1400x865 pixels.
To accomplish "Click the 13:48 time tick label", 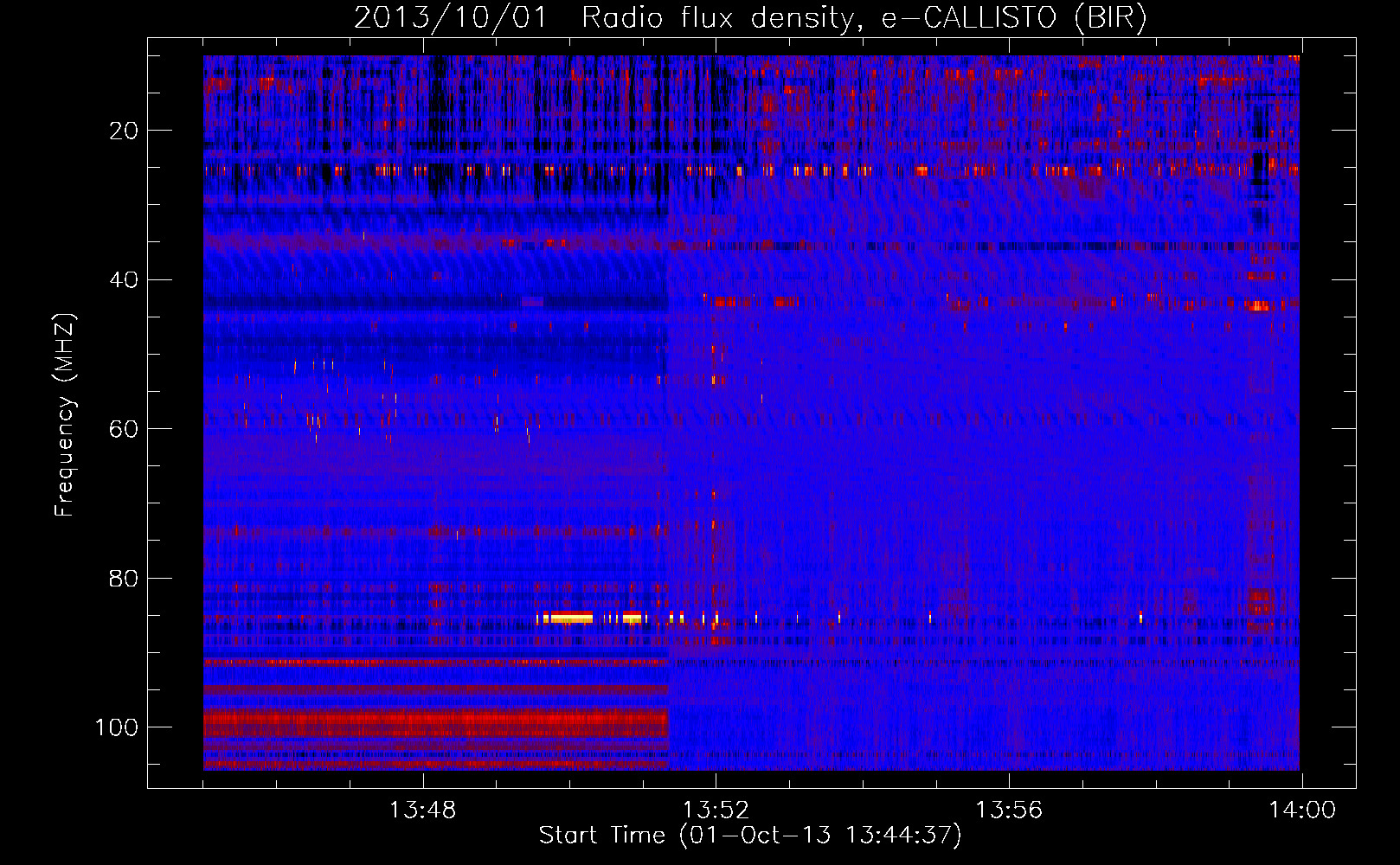I will [422, 811].
